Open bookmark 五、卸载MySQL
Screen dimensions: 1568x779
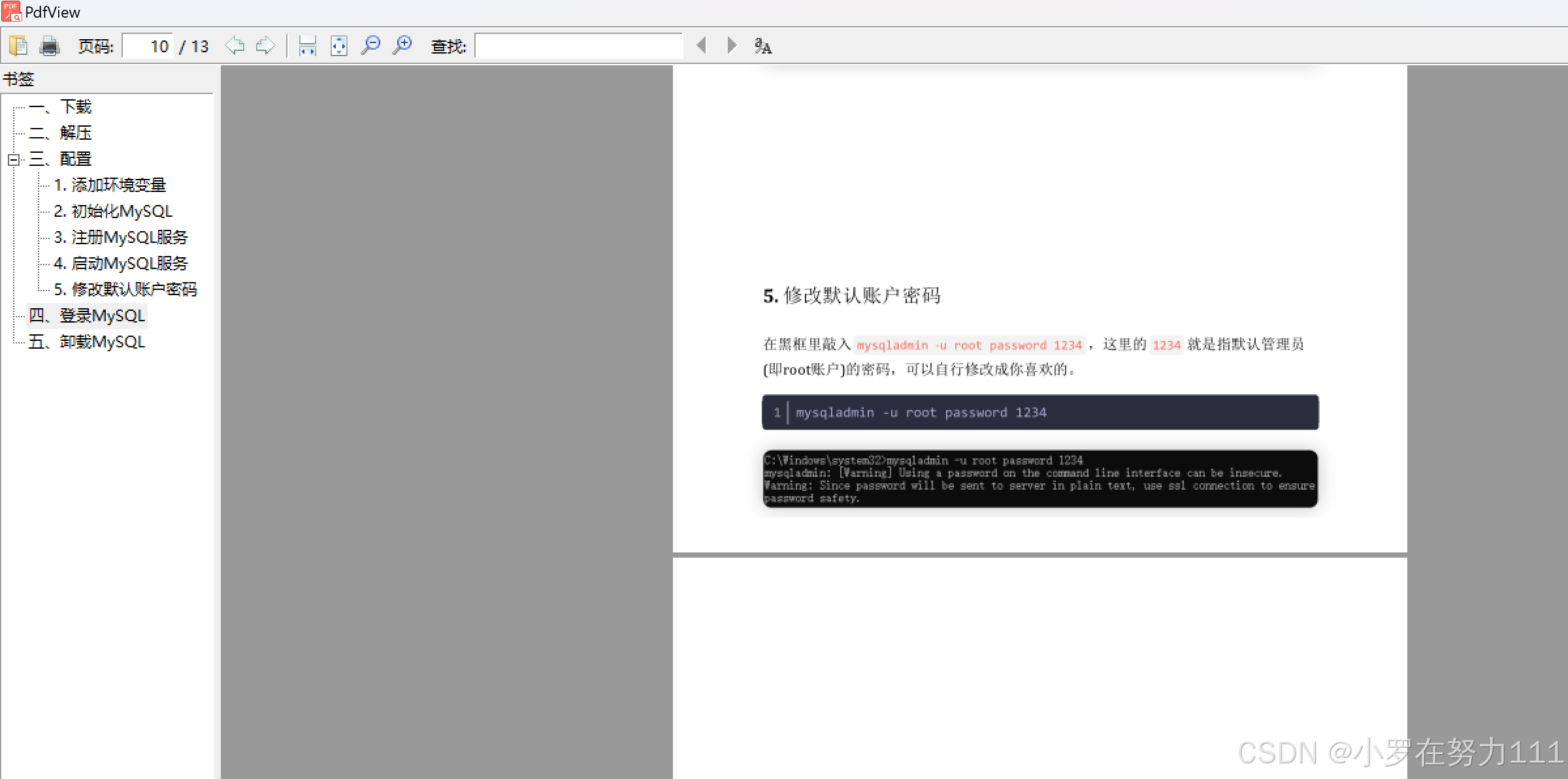[x=86, y=342]
